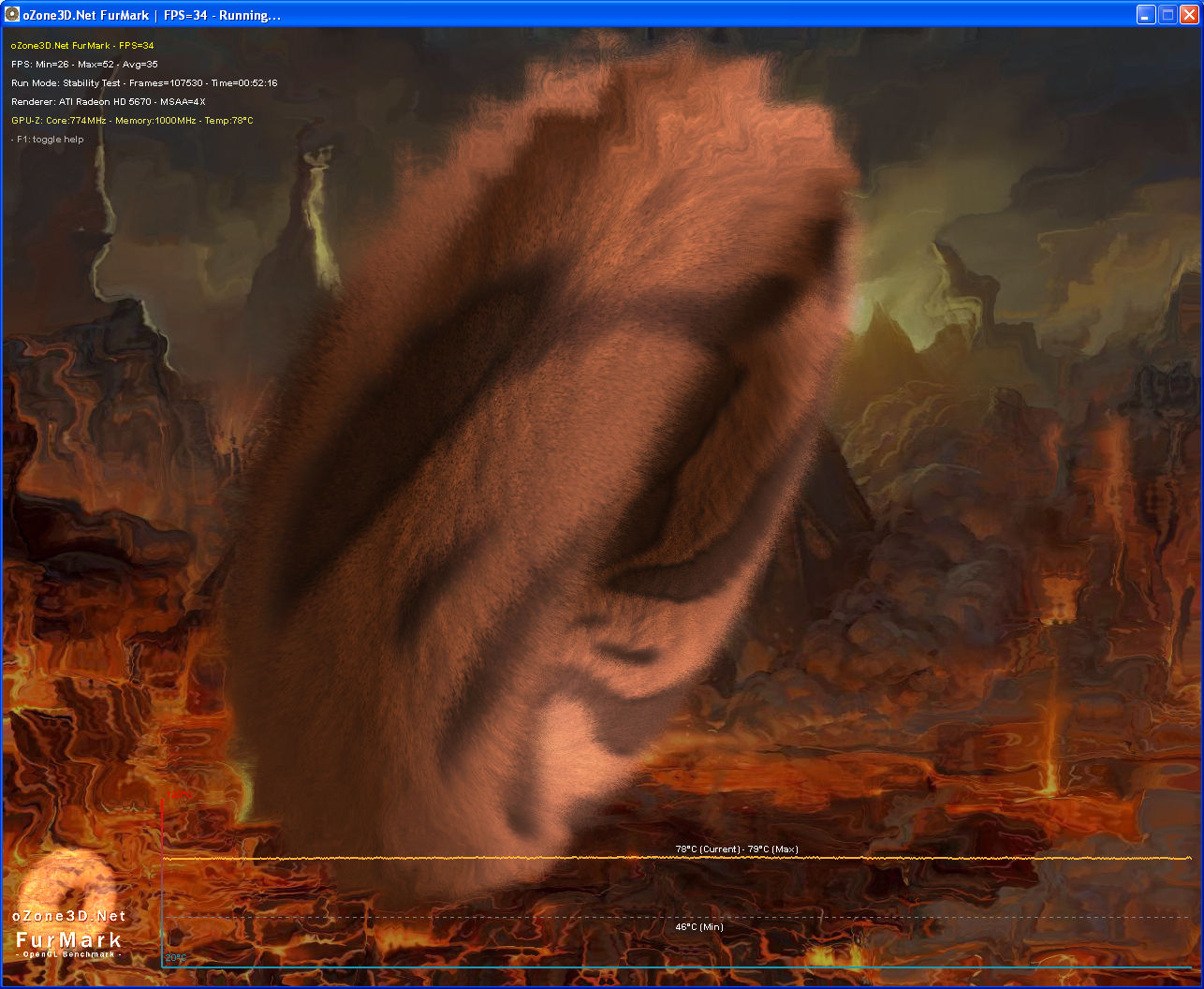This screenshot has height=989, width=1204.
Task: Minimize the FurMark window
Action: [1146, 14]
